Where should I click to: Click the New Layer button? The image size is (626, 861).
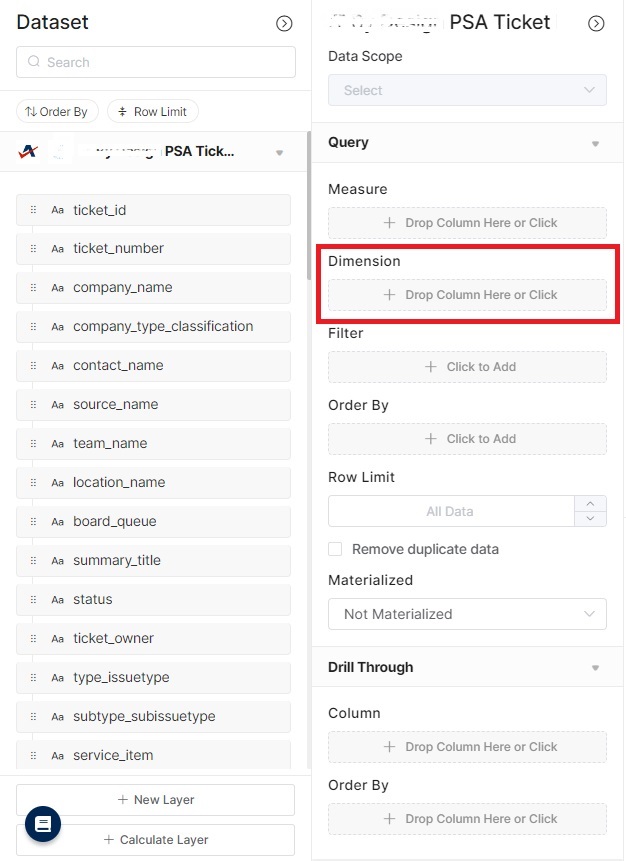(x=155, y=800)
